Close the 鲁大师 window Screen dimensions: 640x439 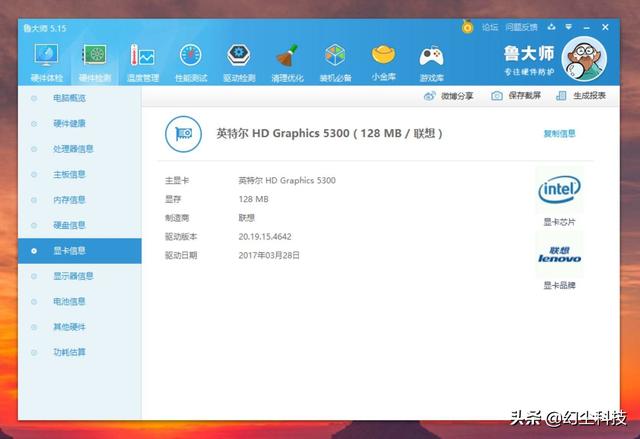click(x=605, y=27)
